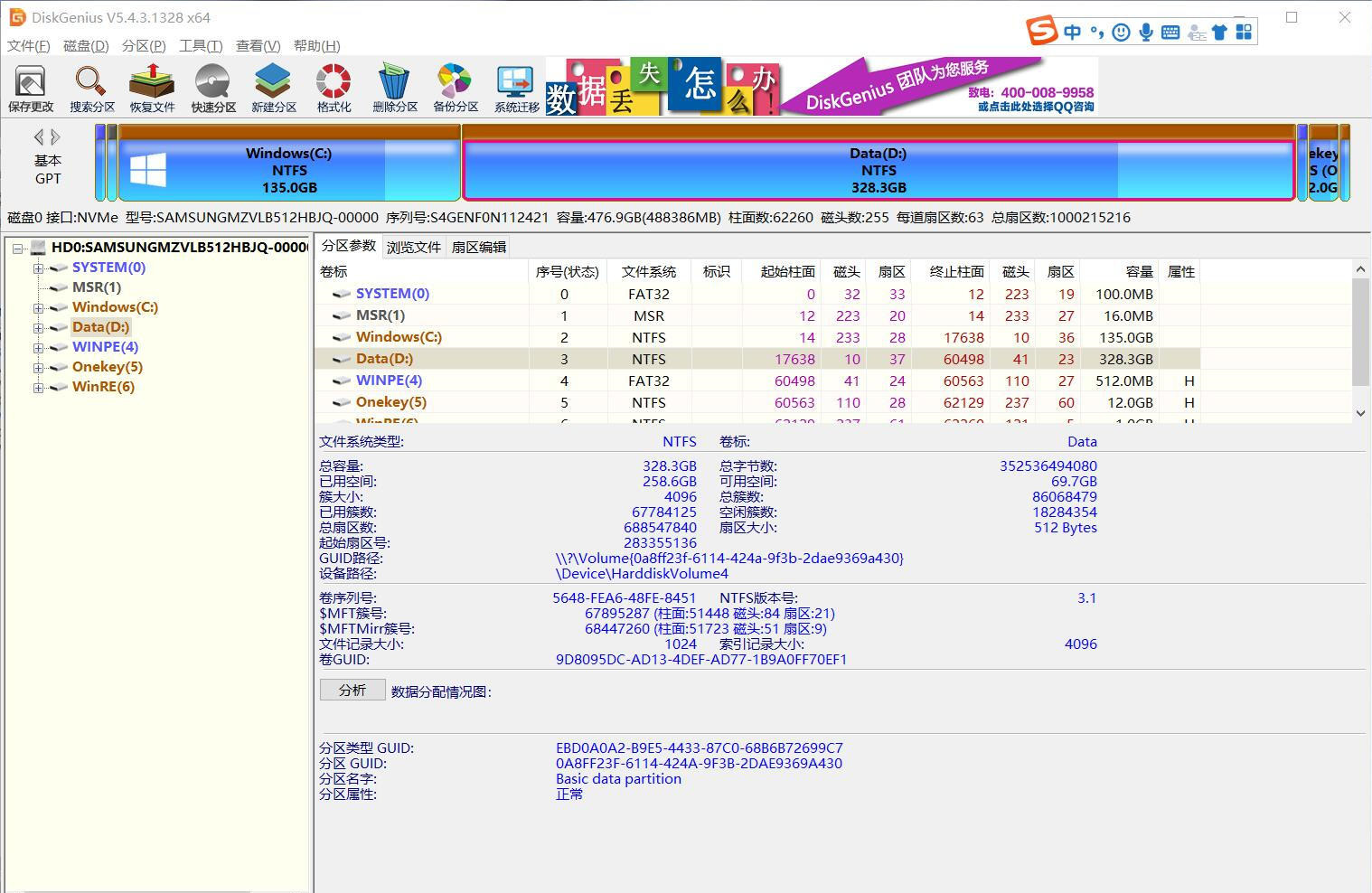This screenshot has width=1372, height=893.
Task: Click the New Partition (新建分区) icon
Action: tap(273, 89)
